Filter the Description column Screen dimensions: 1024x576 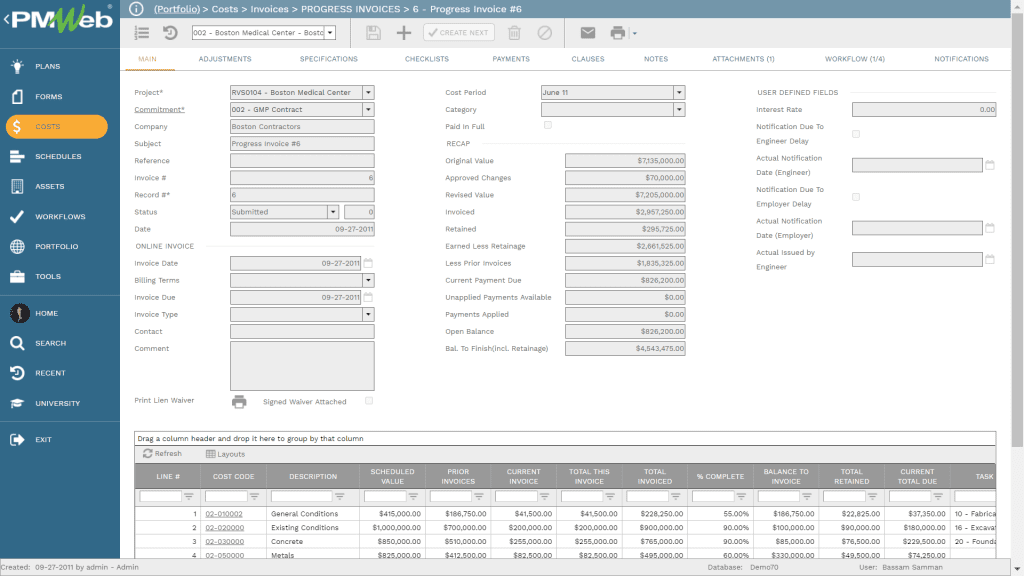(x=340, y=497)
